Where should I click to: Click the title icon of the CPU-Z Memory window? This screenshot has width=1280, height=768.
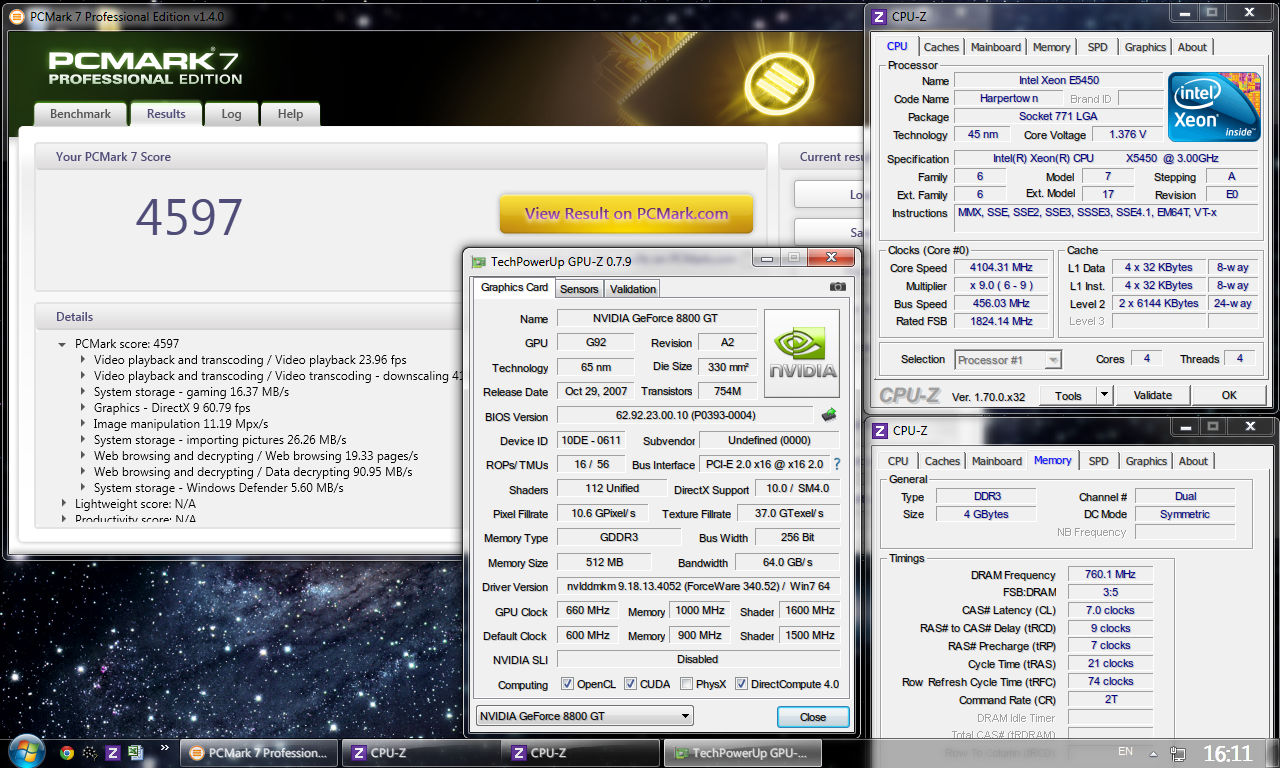pyautogui.click(x=880, y=431)
